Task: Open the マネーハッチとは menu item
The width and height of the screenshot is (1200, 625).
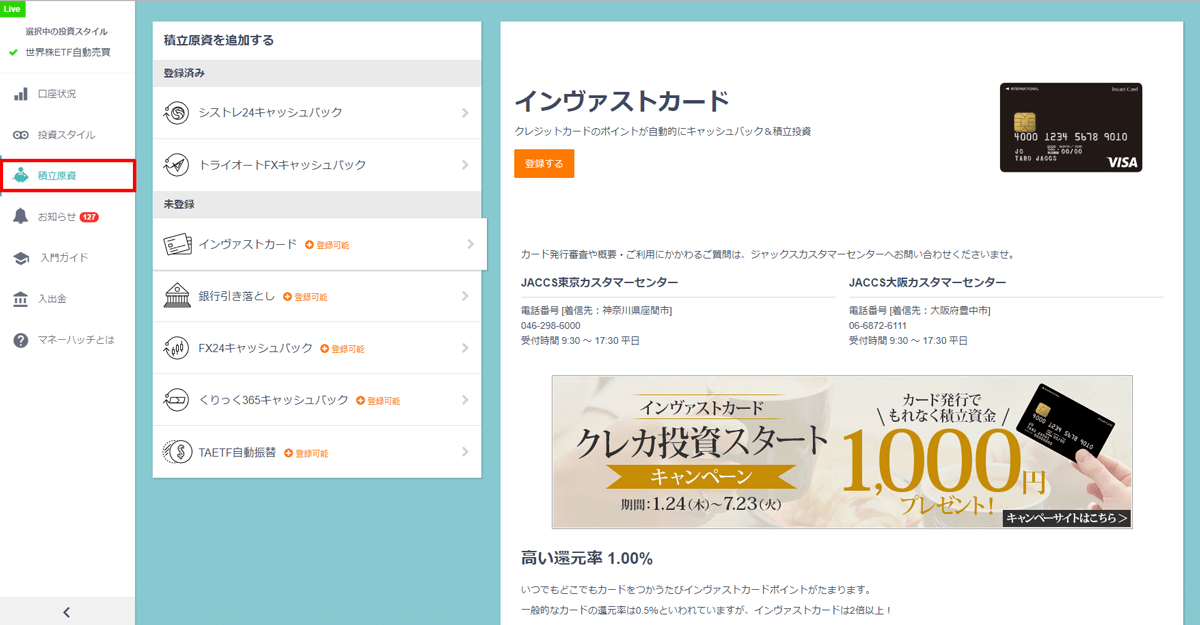Action: [x=67, y=340]
